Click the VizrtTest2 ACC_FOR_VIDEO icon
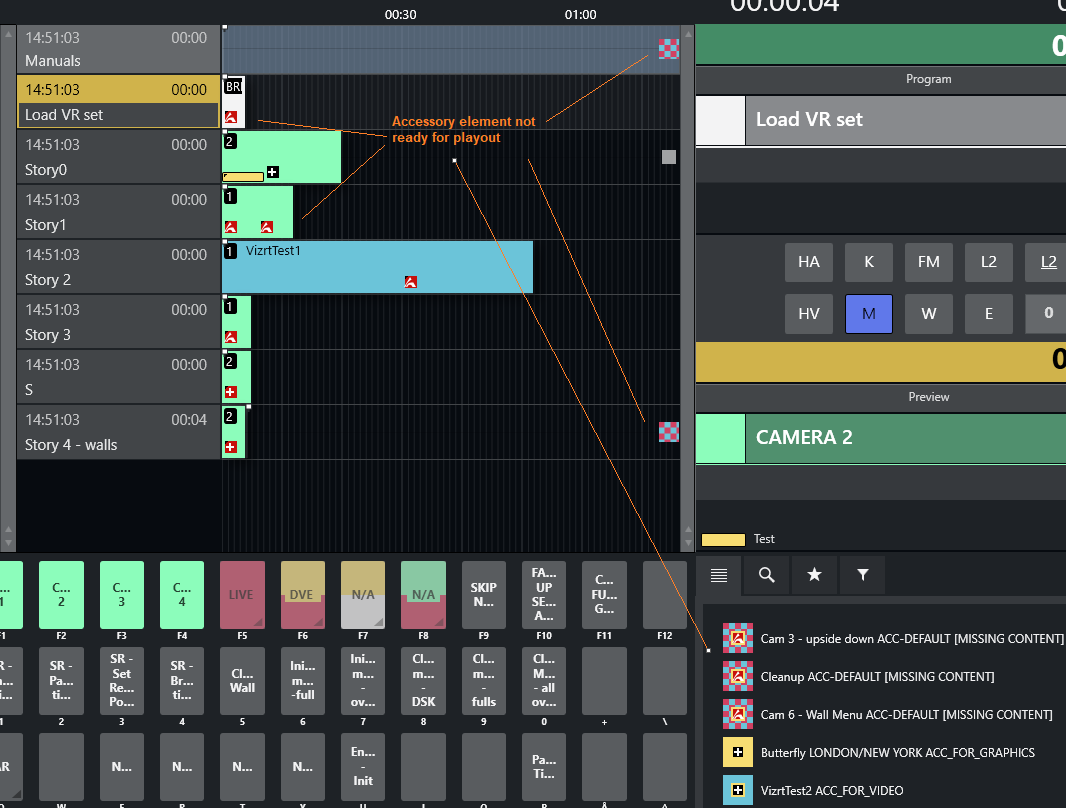 pyautogui.click(x=738, y=790)
